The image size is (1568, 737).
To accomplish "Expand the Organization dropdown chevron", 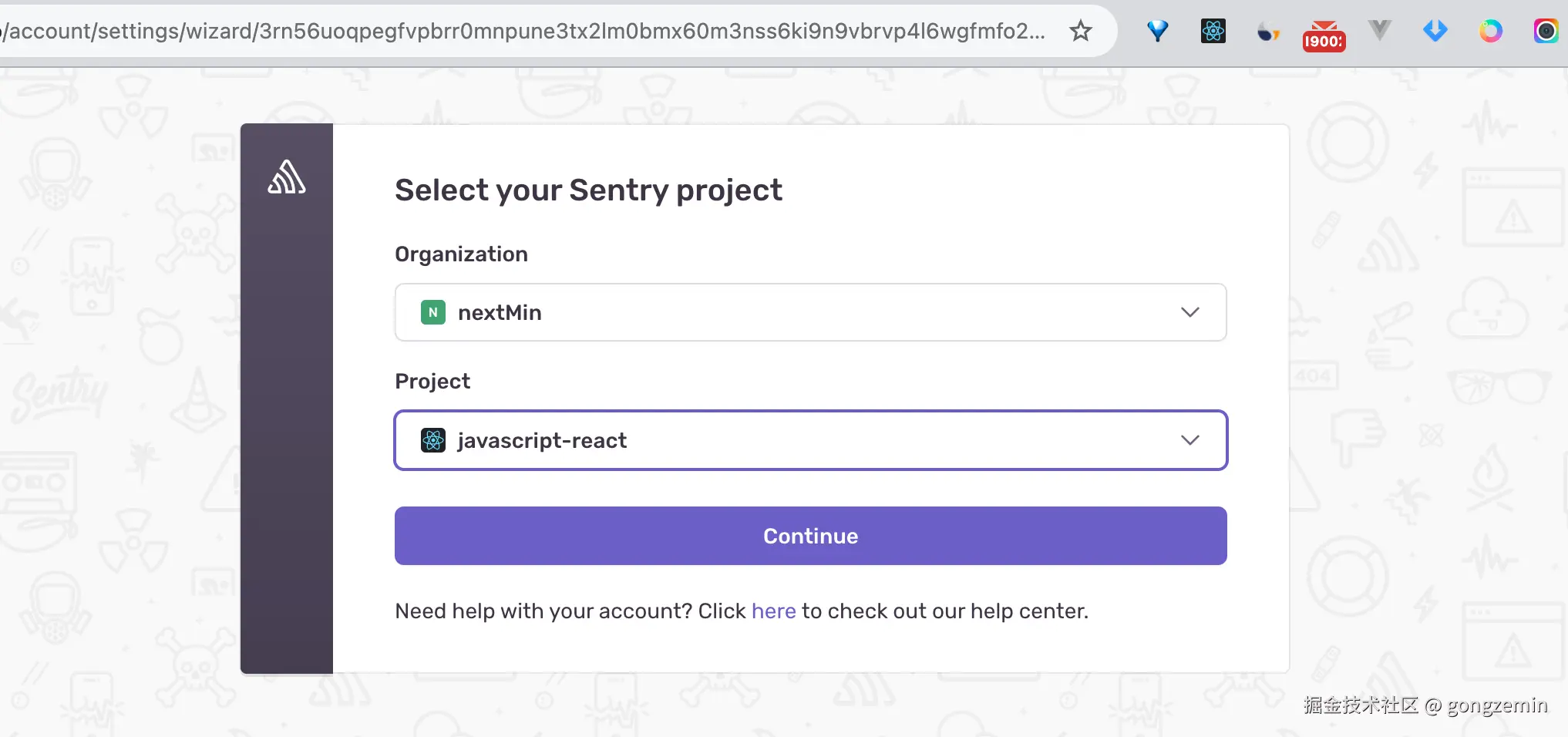I will click(x=1189, y=312).
